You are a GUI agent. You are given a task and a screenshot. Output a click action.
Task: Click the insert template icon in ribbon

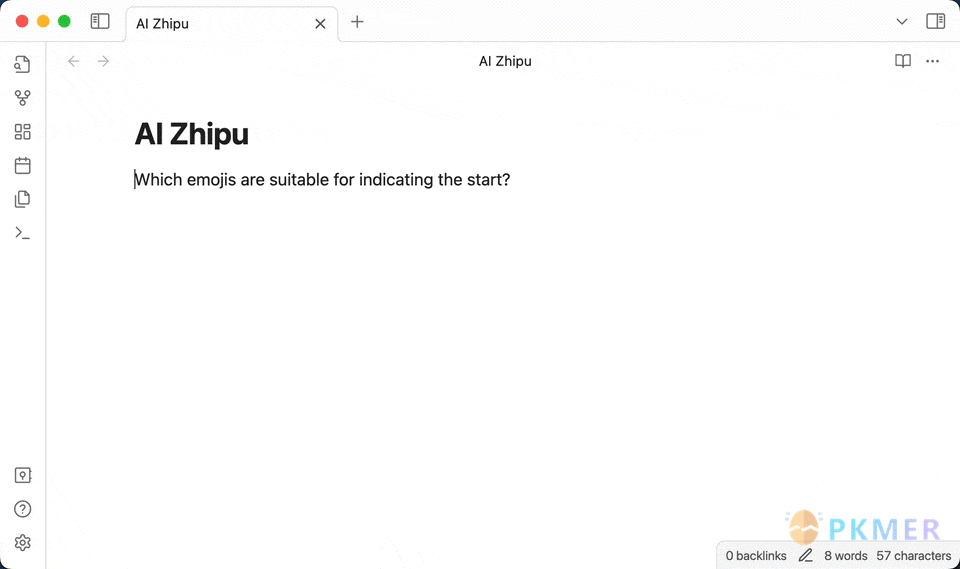coord(22,199)
